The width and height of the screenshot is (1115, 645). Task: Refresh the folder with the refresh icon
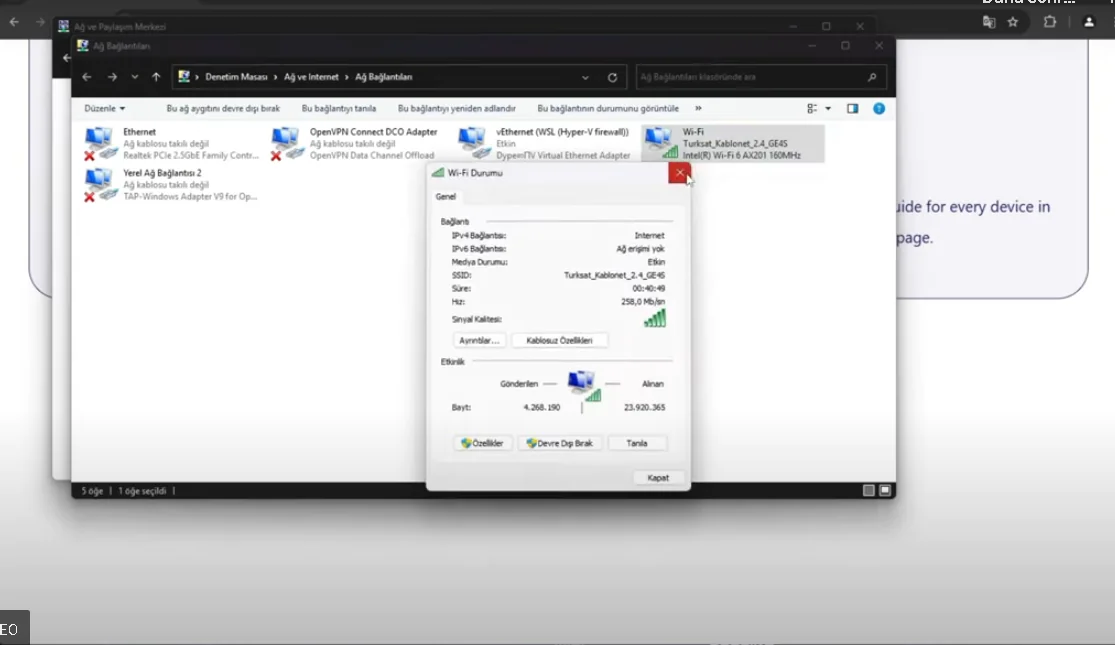coord(610,76)
